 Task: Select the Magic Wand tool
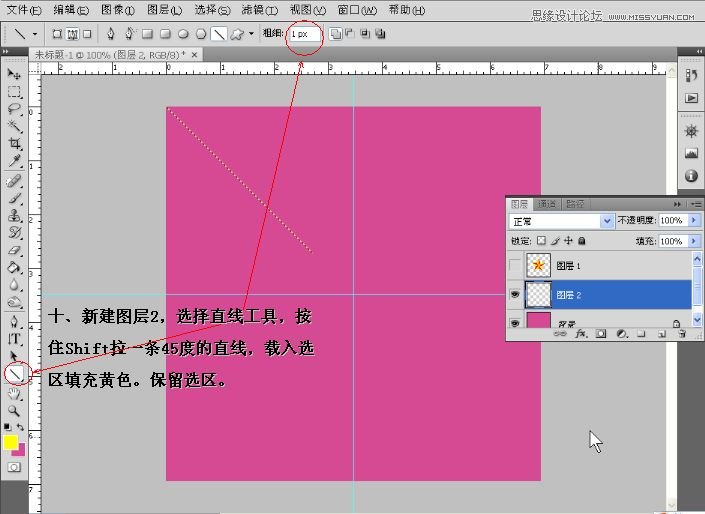[14, 126]
